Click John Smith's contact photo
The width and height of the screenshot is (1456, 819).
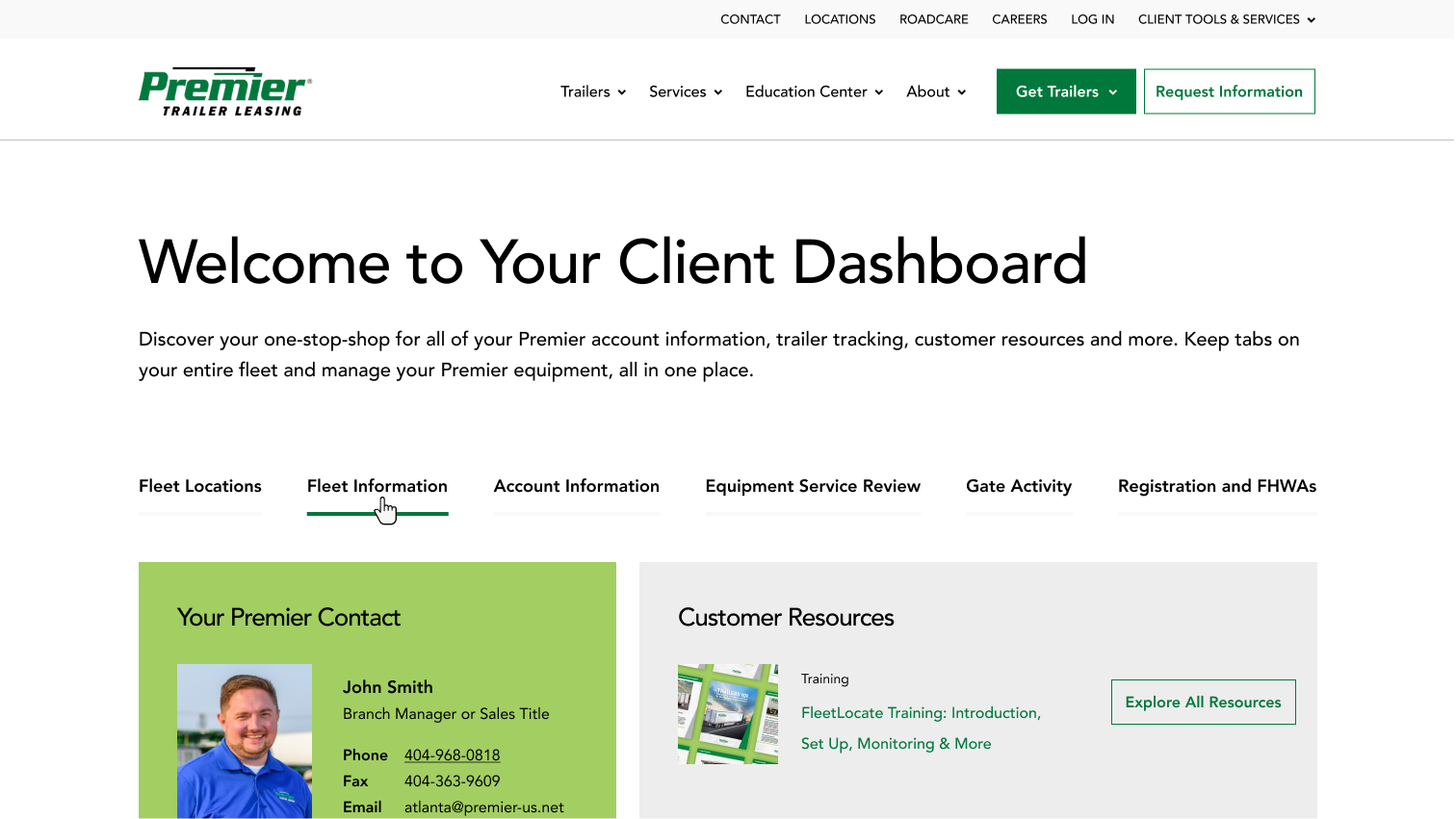(245, 741)
